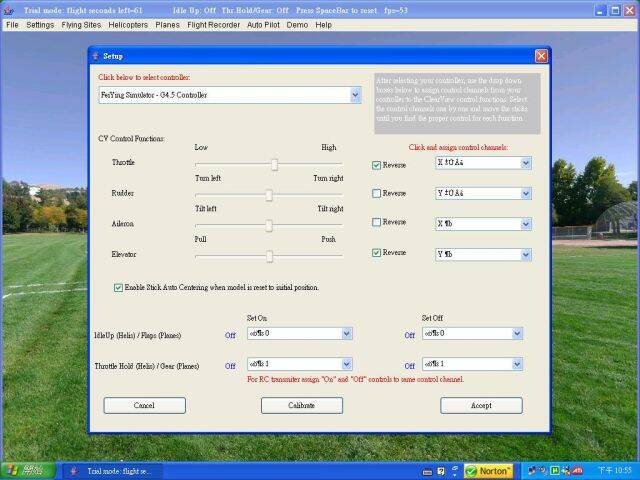640x480 pixels.
Task: Open the Helicopters menu
Action: click(128, 25)
